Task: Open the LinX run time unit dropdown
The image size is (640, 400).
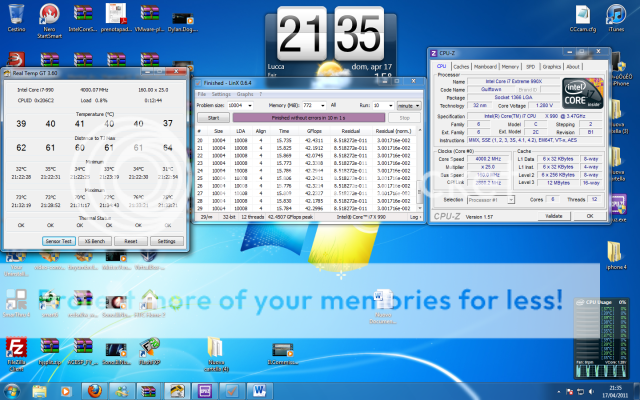Action: coord(411,104)
